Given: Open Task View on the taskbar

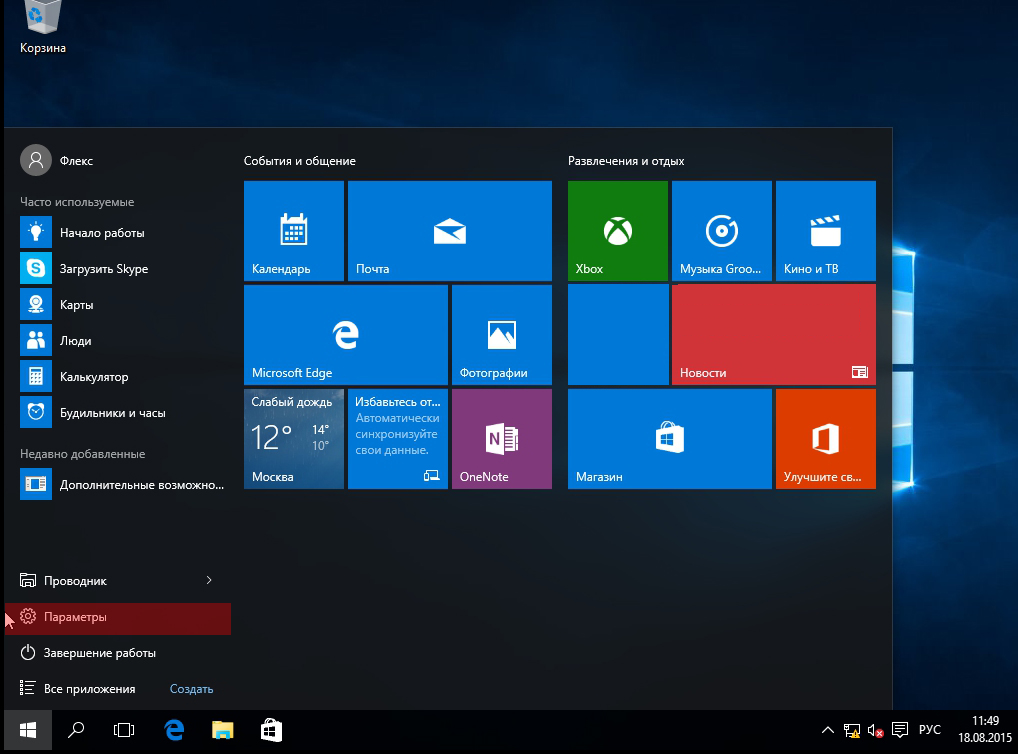Looking at the screenshot, I should tap(124, 731).
